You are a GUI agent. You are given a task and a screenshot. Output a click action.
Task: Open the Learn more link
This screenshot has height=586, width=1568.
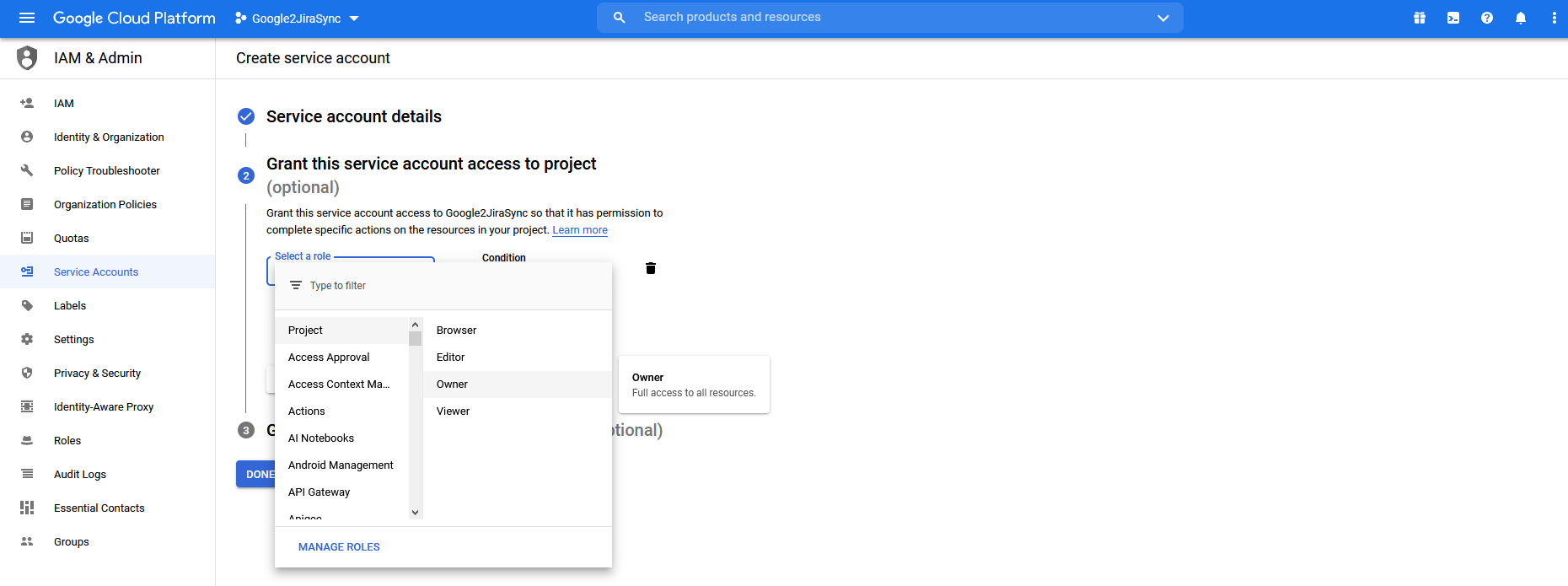point(580,230)
